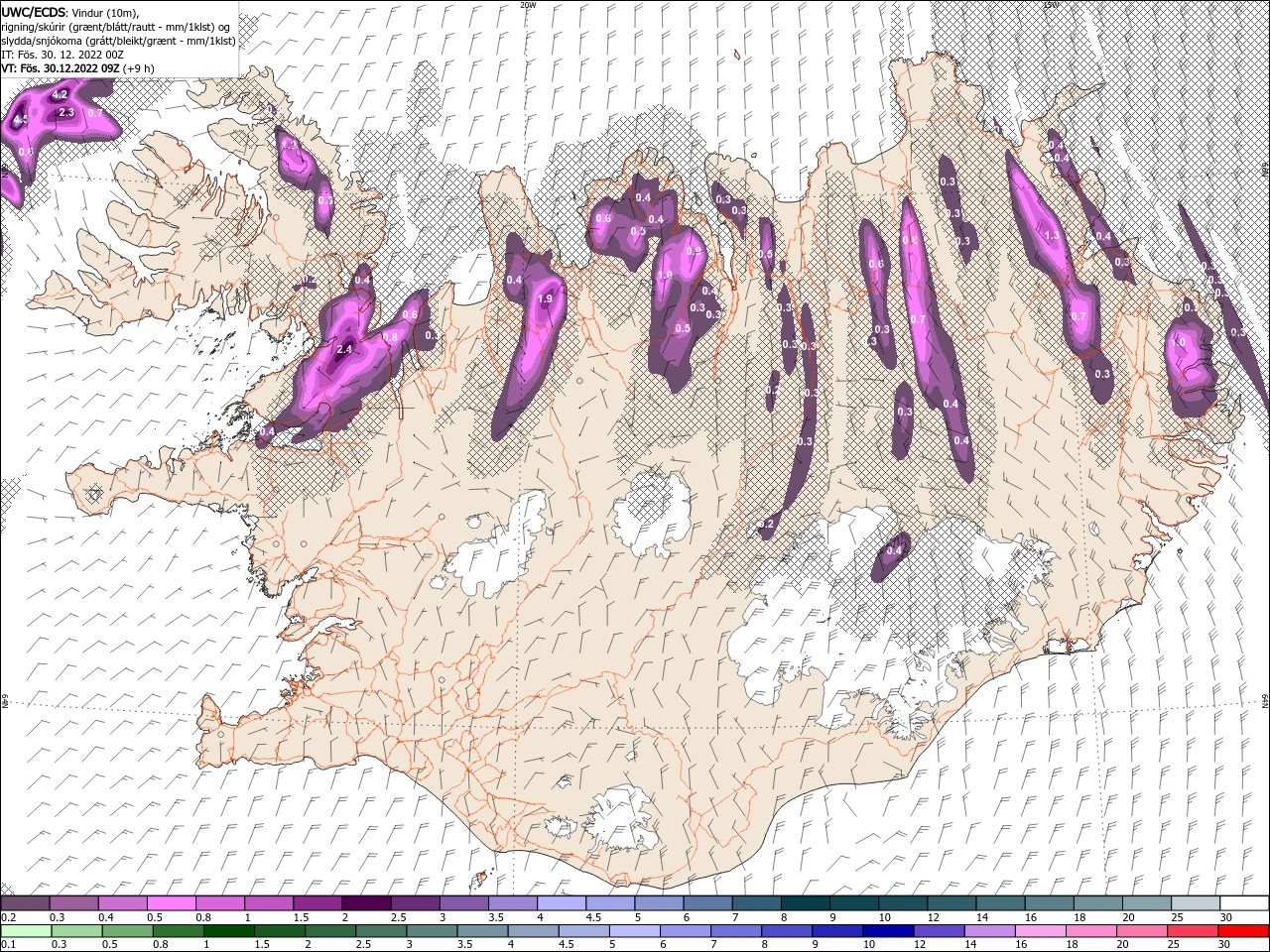
Task: Select the bright pink 0.5 snow legend swatch
Action: 171,903
